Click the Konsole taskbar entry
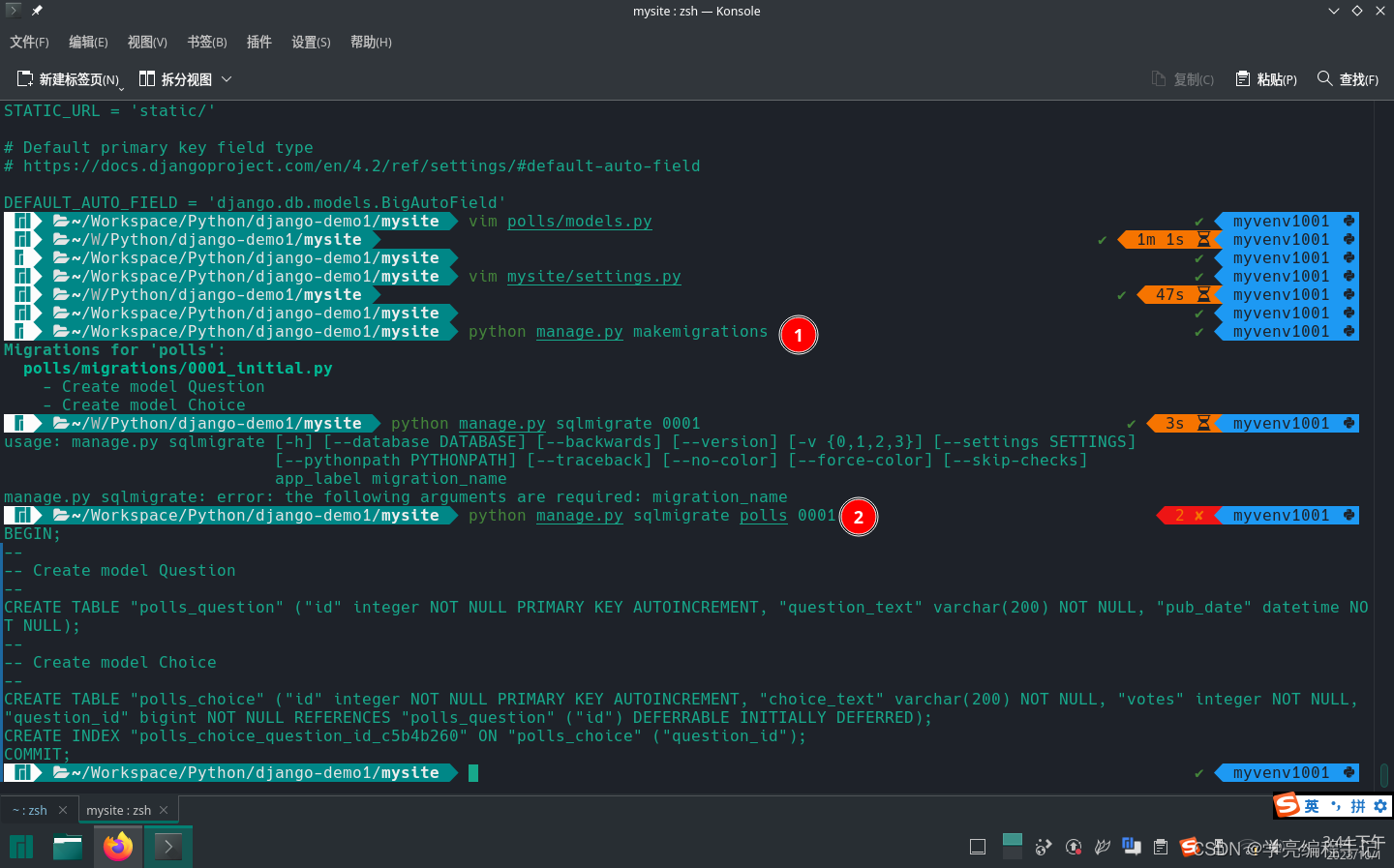 168,847
